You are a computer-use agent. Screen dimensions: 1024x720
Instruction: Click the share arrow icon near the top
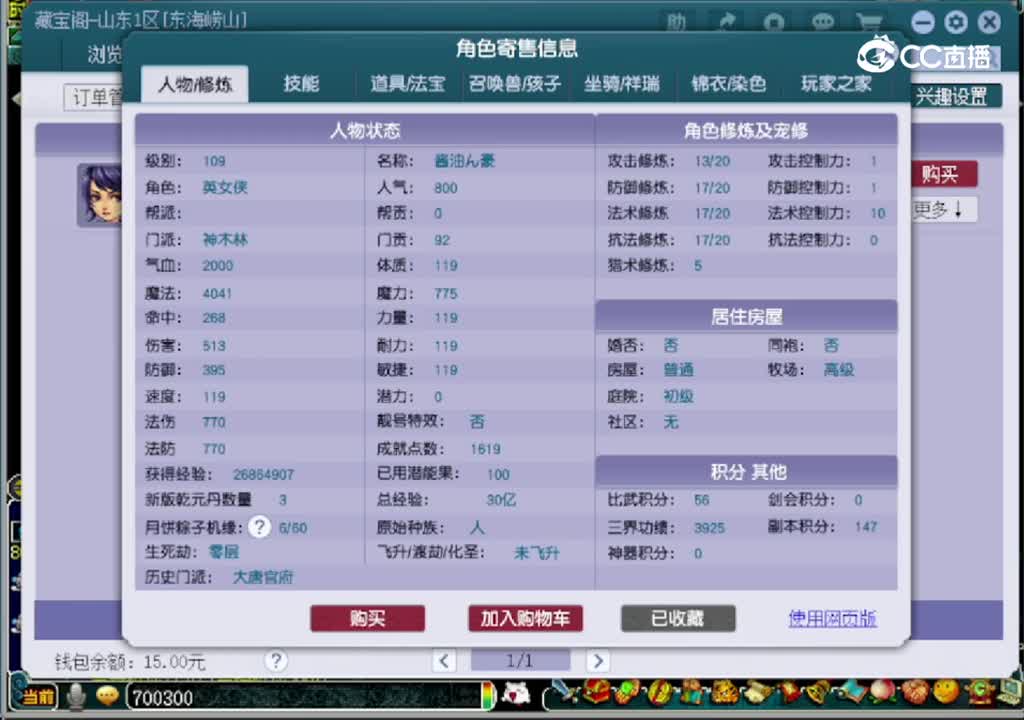pyautogui.click(x=726, y=22)
